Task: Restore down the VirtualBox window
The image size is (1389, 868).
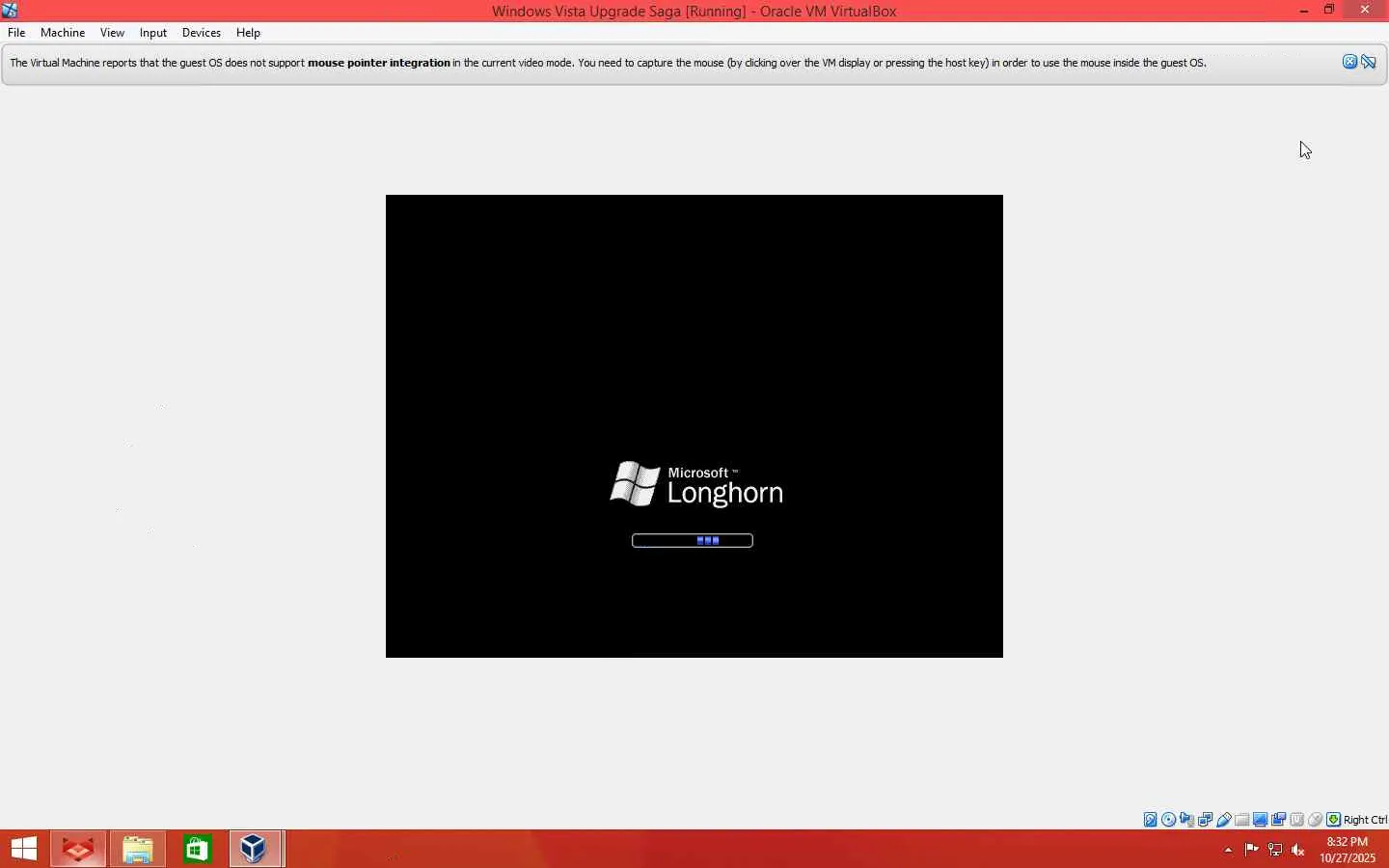Action: click(1329, 11)
